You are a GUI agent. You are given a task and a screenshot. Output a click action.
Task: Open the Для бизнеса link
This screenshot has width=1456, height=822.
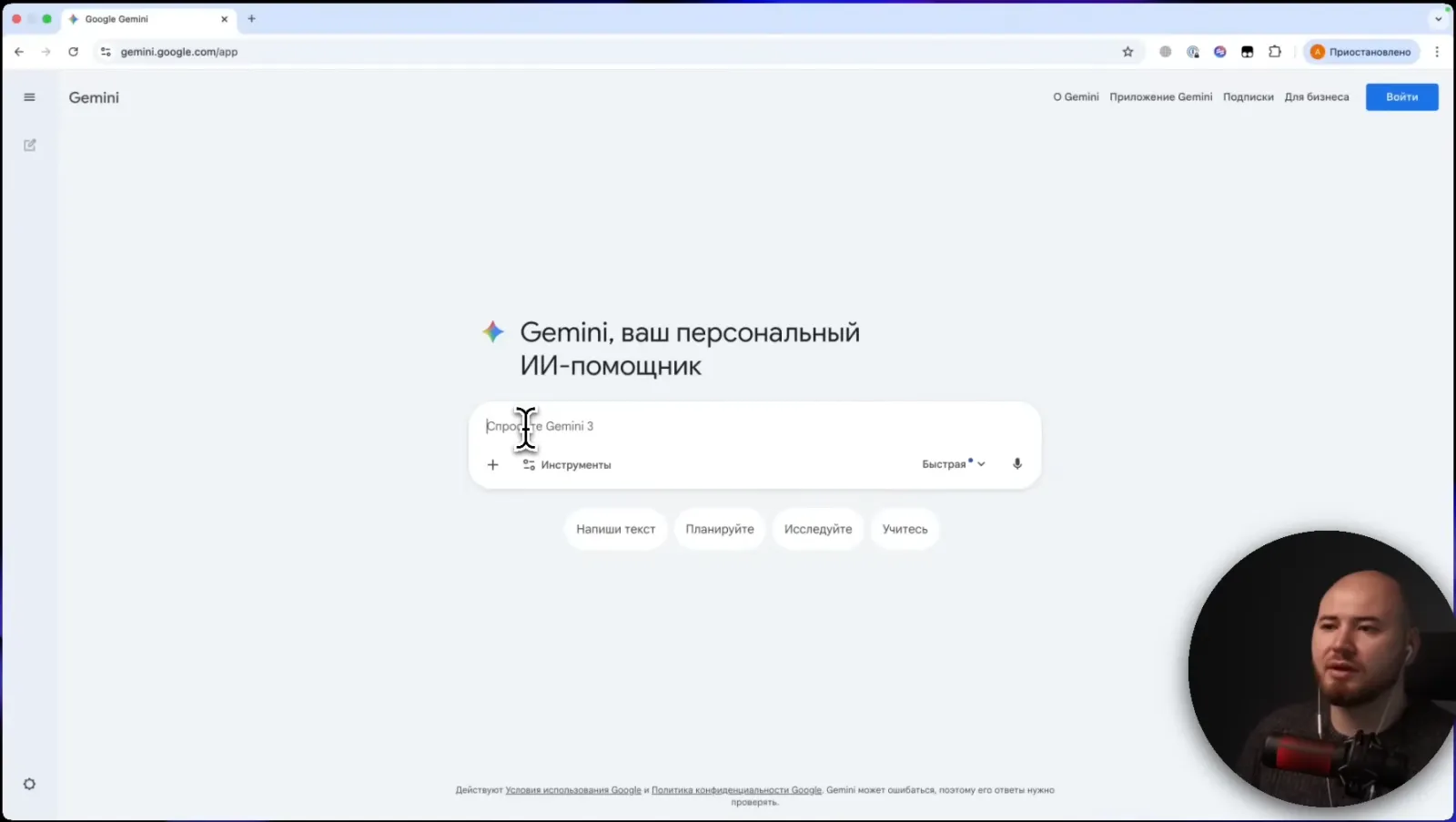(1317, 96)
